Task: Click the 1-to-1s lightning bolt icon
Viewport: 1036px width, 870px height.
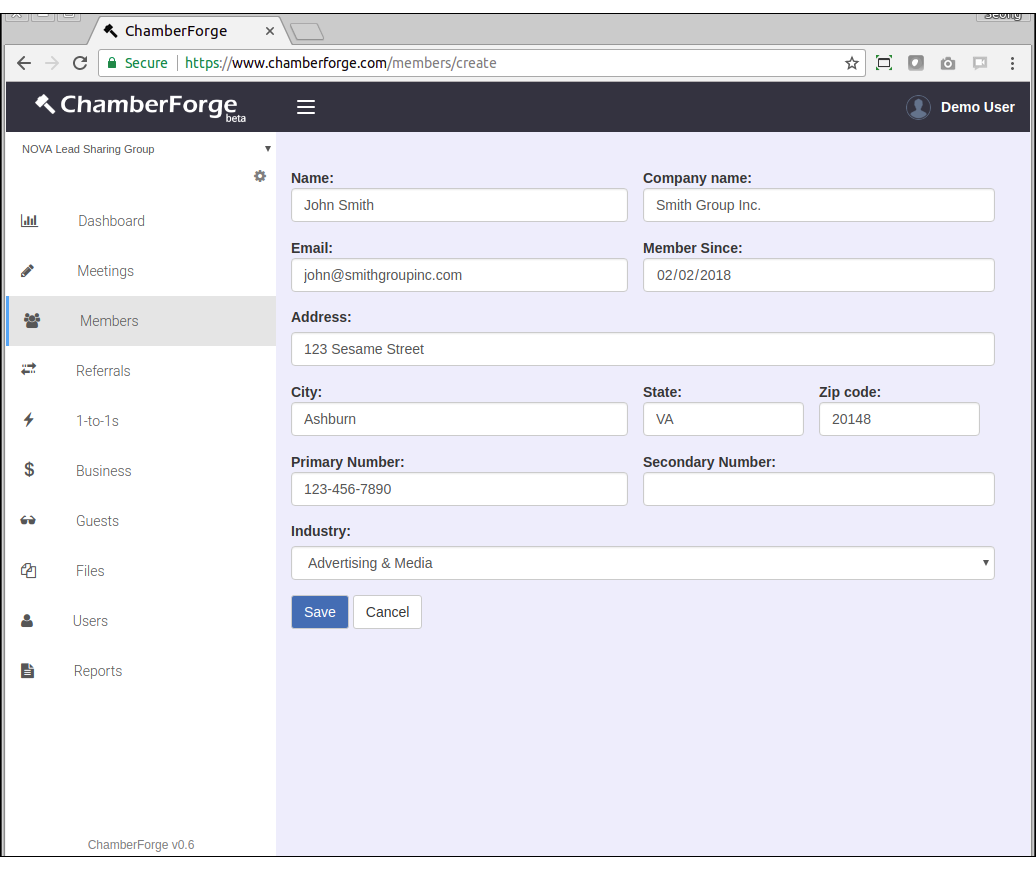Action: [x=28, y=420]
